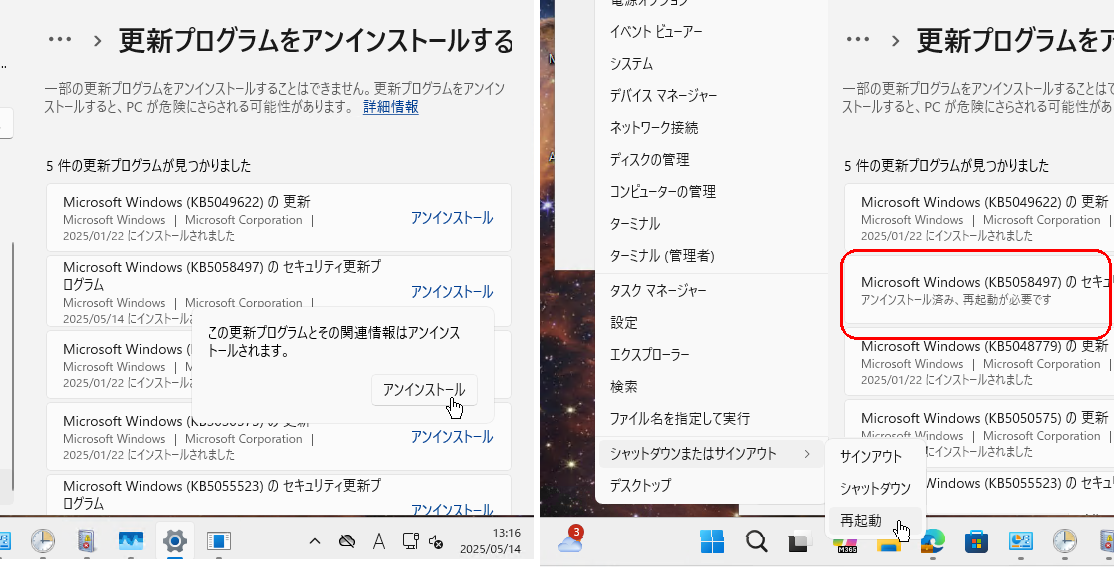Click the KB5050575 row in the right screenshot
The width and height of the screenshot is (1114, 570).
coord(978,434)
